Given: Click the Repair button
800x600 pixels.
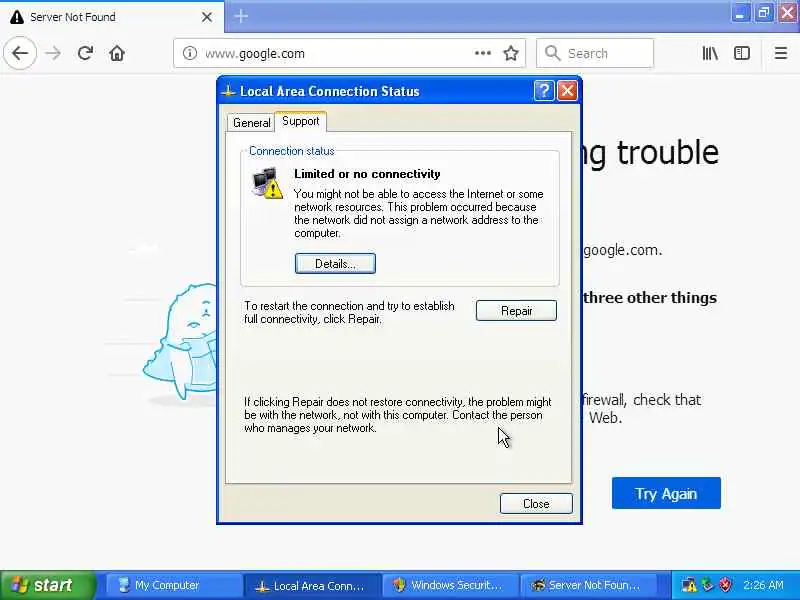Looking at the screenshot, I should tap(516, 311).
